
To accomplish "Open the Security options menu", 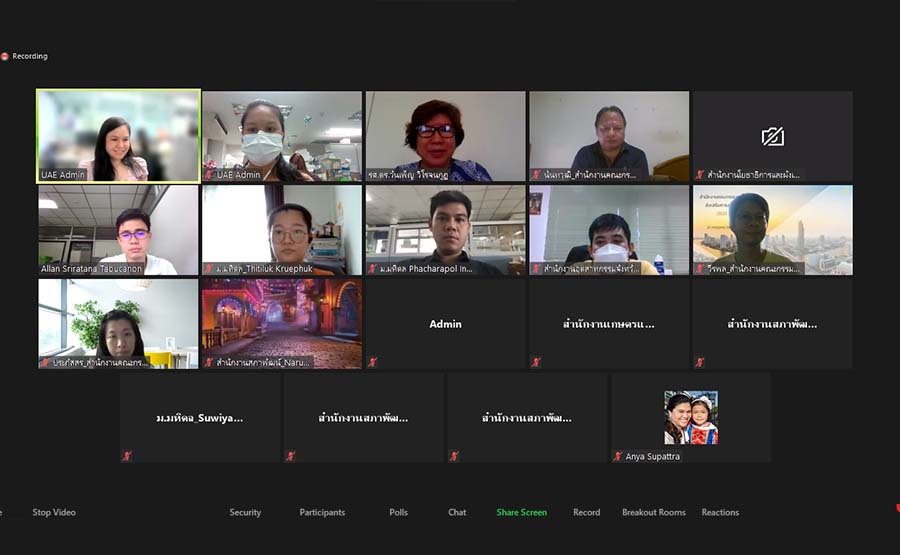I will [245, 512].
